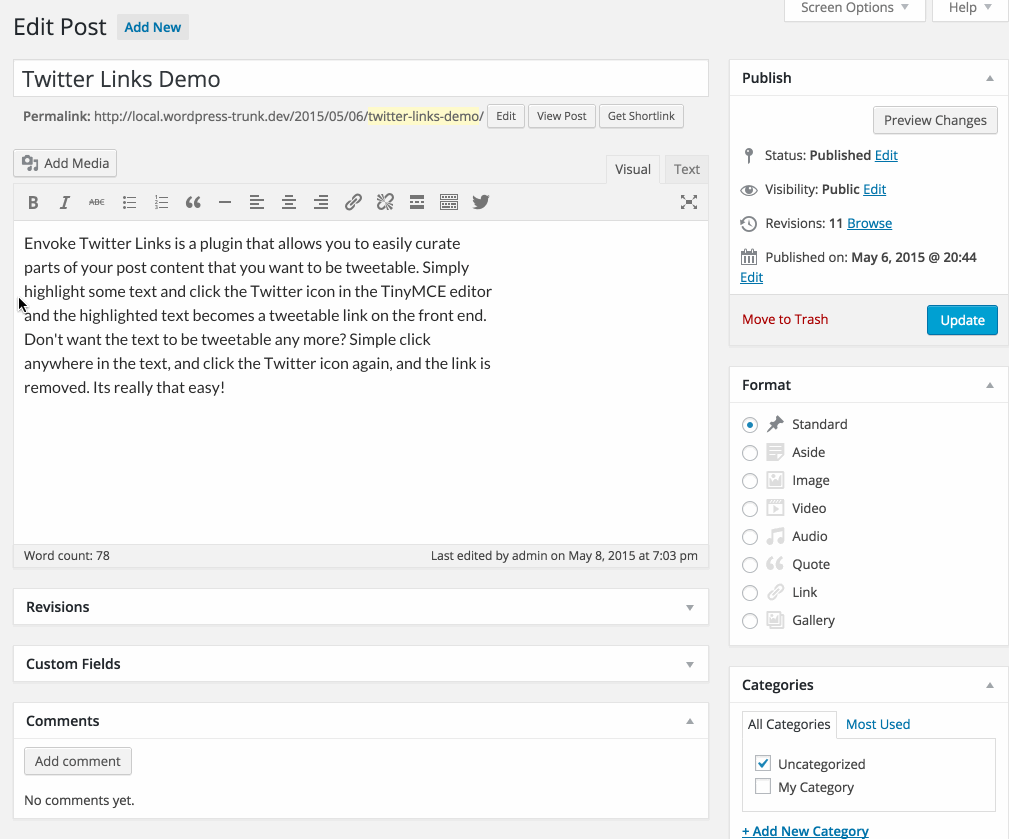Screen dimensions: 1009x839
Task: Insert a blockquote using the toolbar
Action: pyautogui.click(x=193, y=202)
